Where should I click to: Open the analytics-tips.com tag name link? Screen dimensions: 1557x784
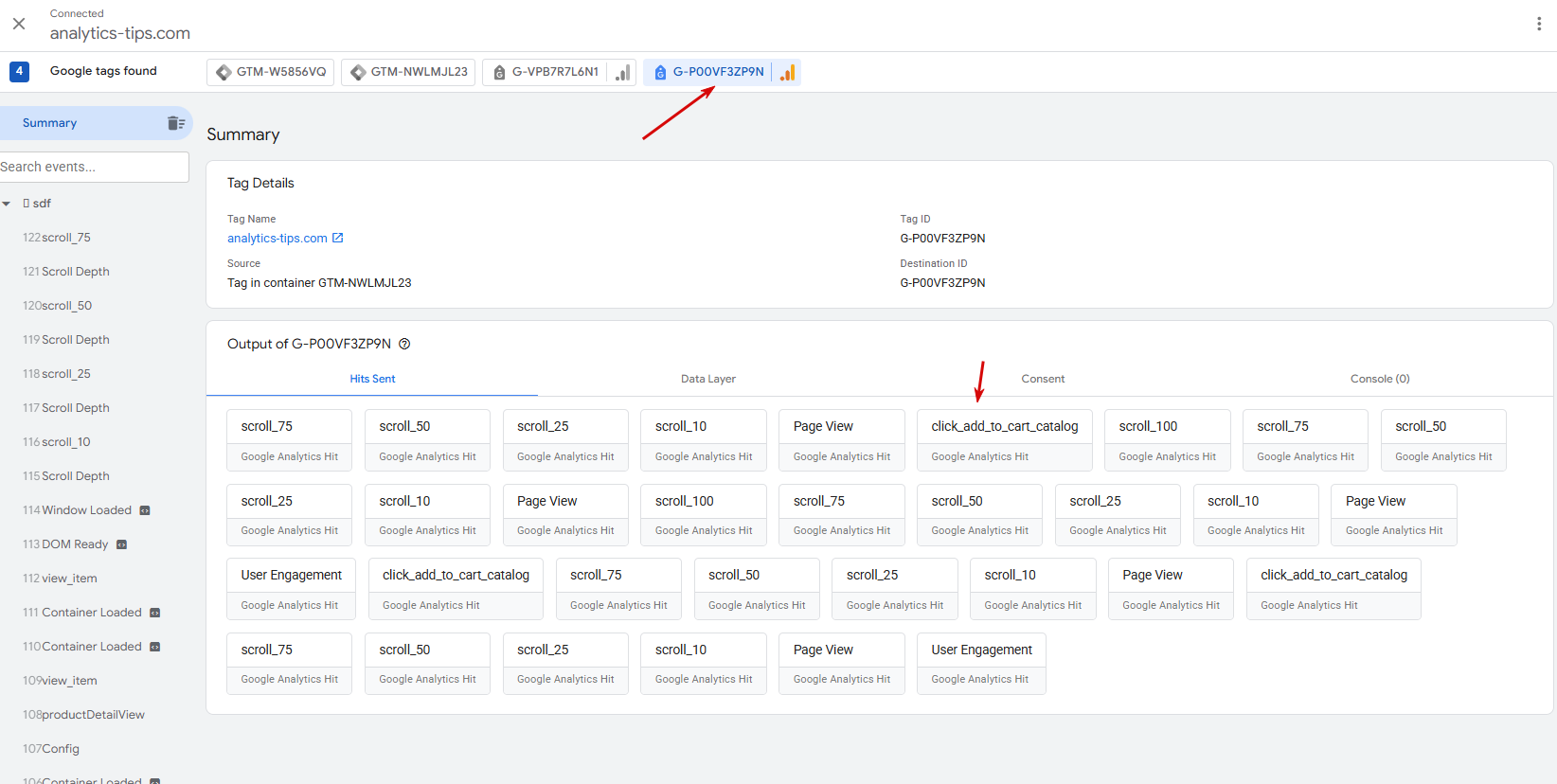point(277,239)
